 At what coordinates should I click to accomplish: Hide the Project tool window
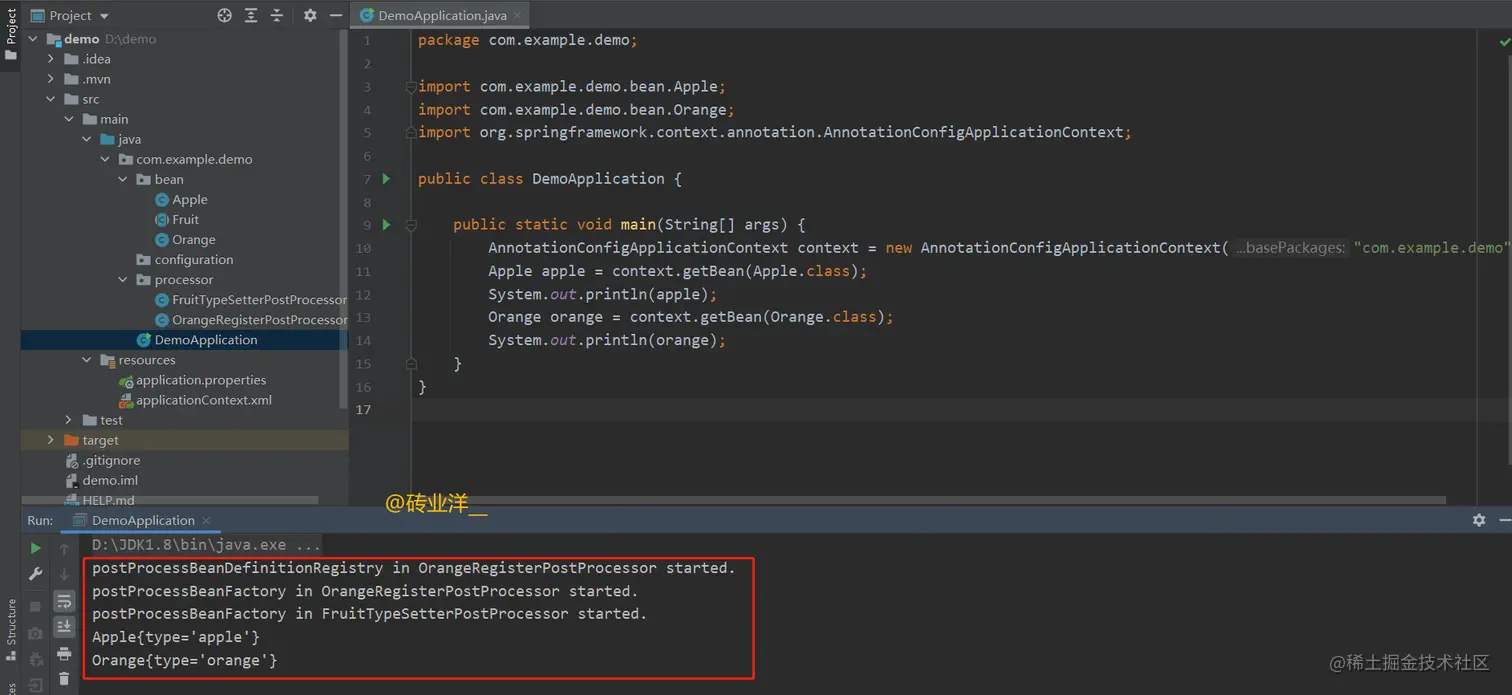[x=336, y=15]
